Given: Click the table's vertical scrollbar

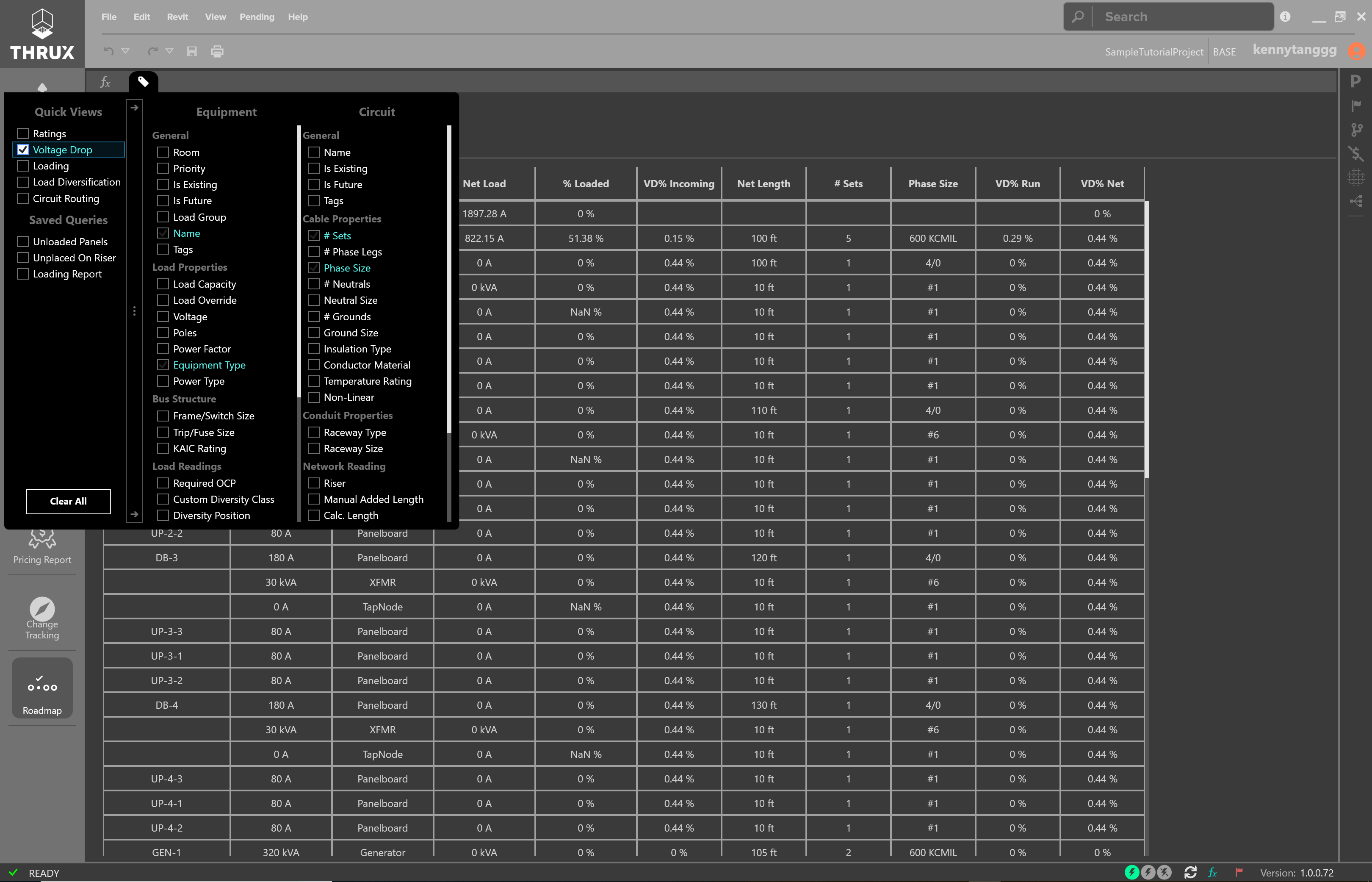Looking at the screenshot, I should click(1146, 339).
